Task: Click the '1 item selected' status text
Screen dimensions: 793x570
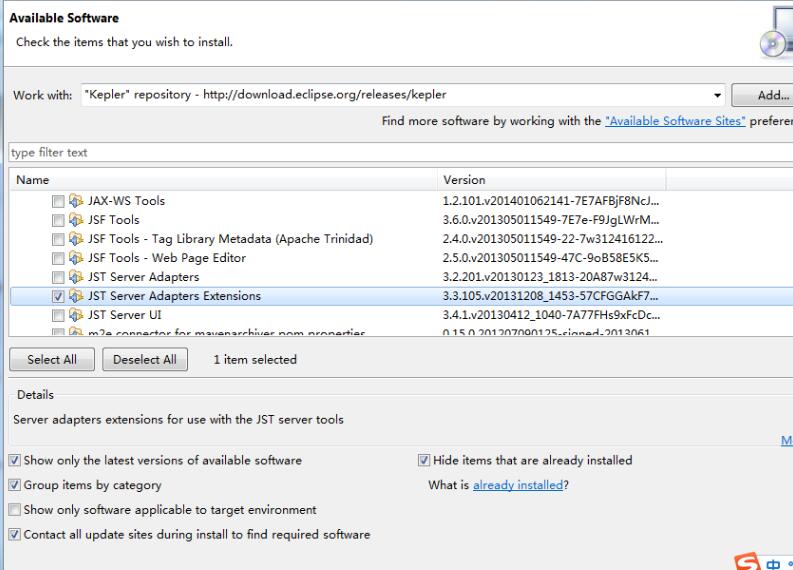Action: click(x=255, y=360)
